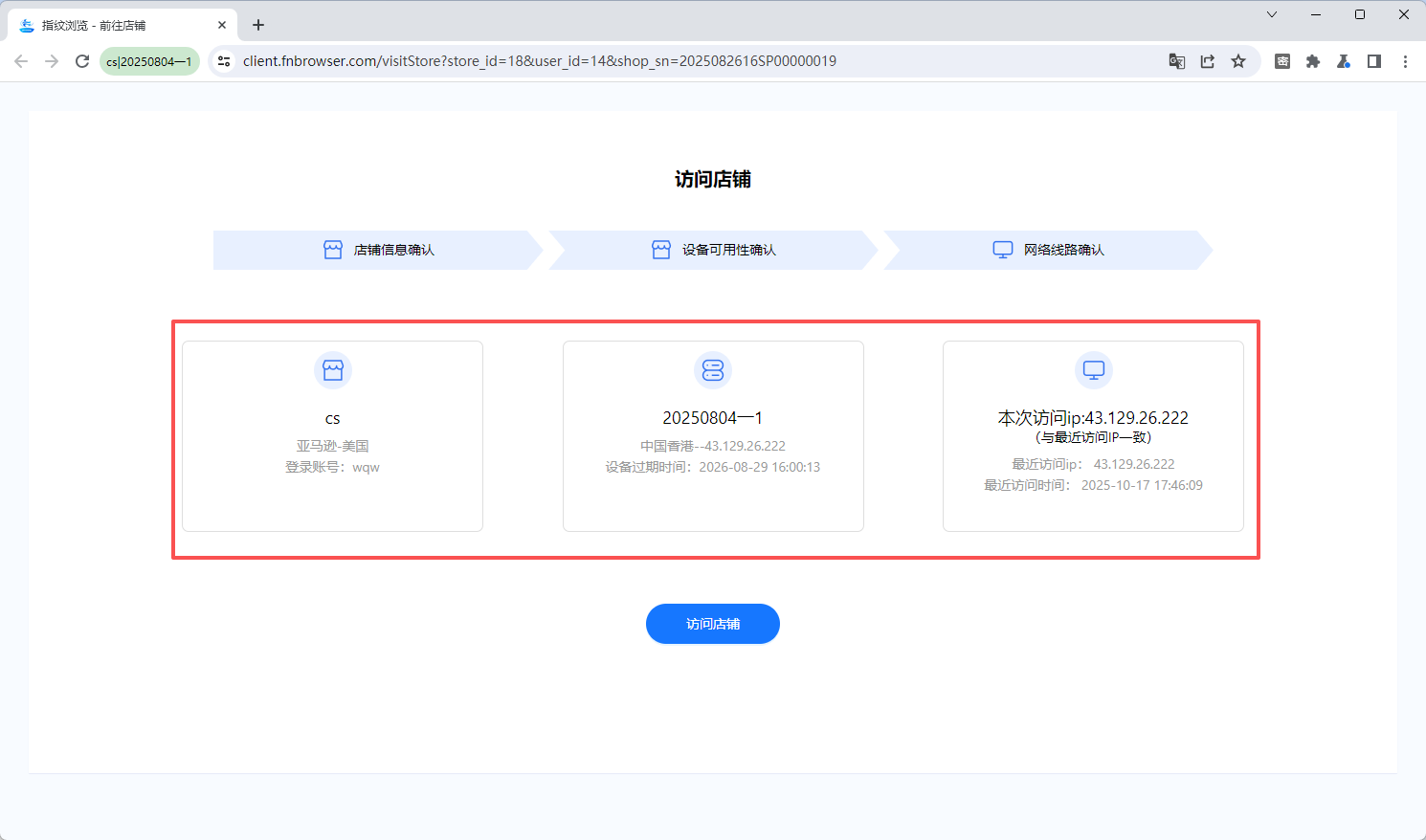The image size is (1426, 840).
Task: Open Chrome three-dot menu
Action: 1405,61
